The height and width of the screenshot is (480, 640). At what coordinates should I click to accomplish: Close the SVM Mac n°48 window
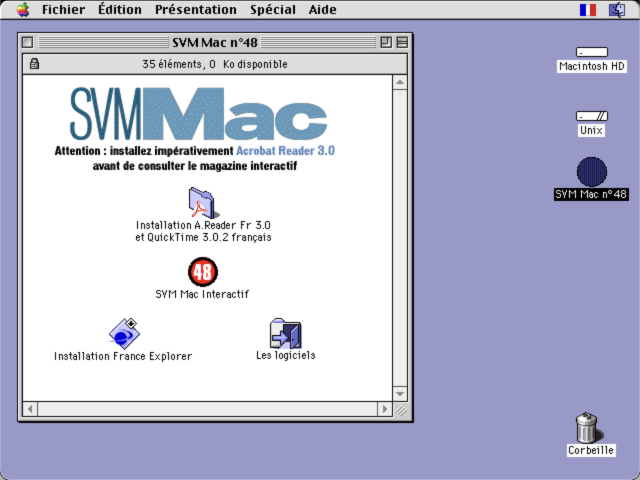click(x=27, y=42)
